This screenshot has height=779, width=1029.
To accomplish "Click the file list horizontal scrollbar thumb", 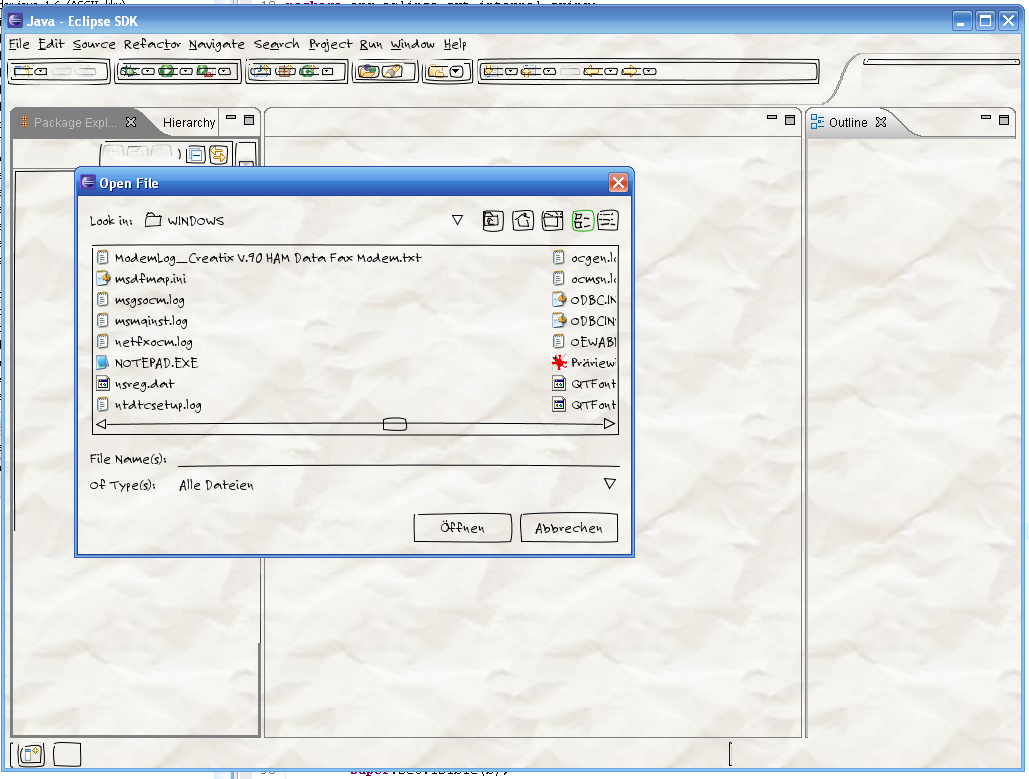I will [395, 424].
